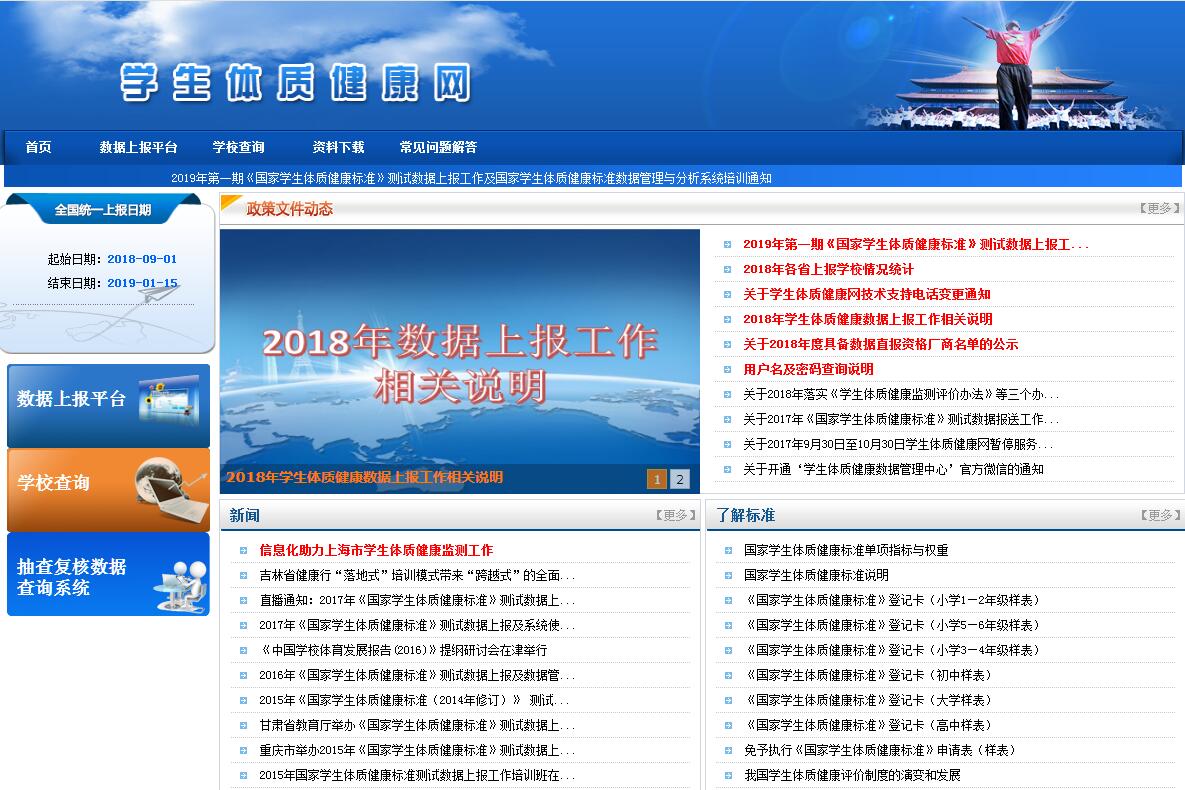Open 2018年各省上报学校情况统计 link
The height and width of the screenshot is (790, 1185).
827,269
